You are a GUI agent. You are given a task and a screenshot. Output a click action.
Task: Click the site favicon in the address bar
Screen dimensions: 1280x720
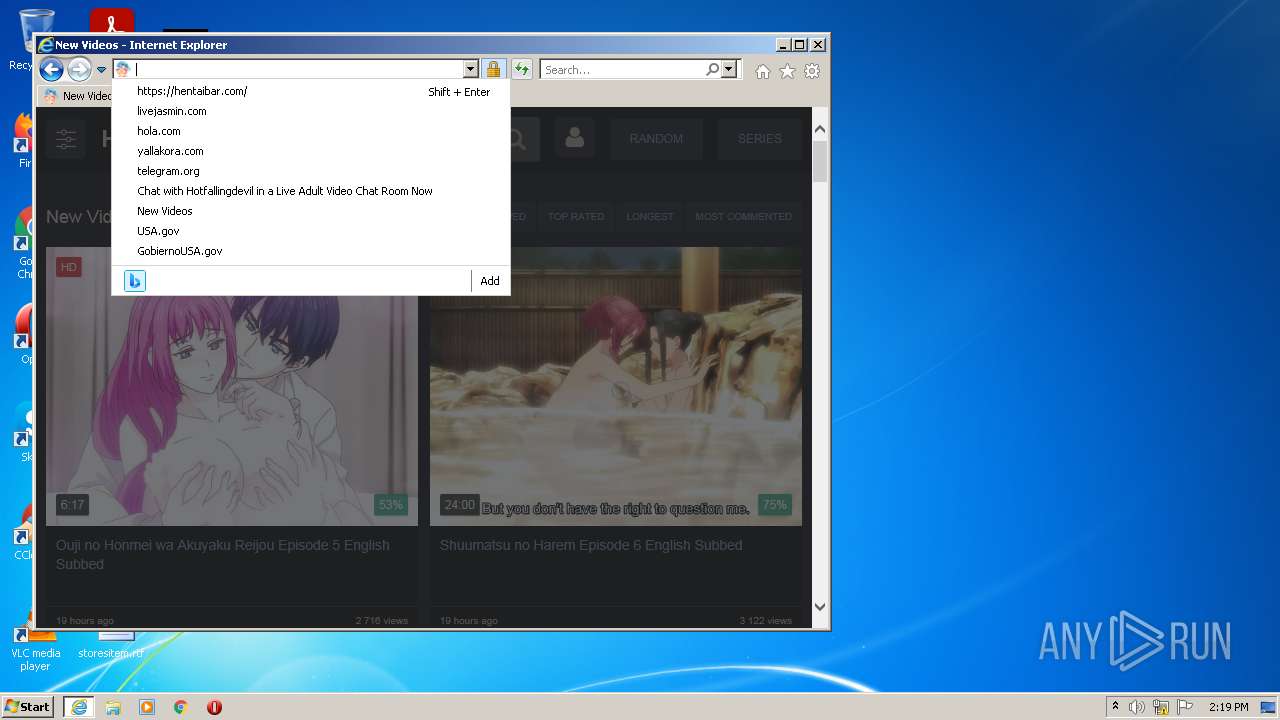(x=123, y=69)
